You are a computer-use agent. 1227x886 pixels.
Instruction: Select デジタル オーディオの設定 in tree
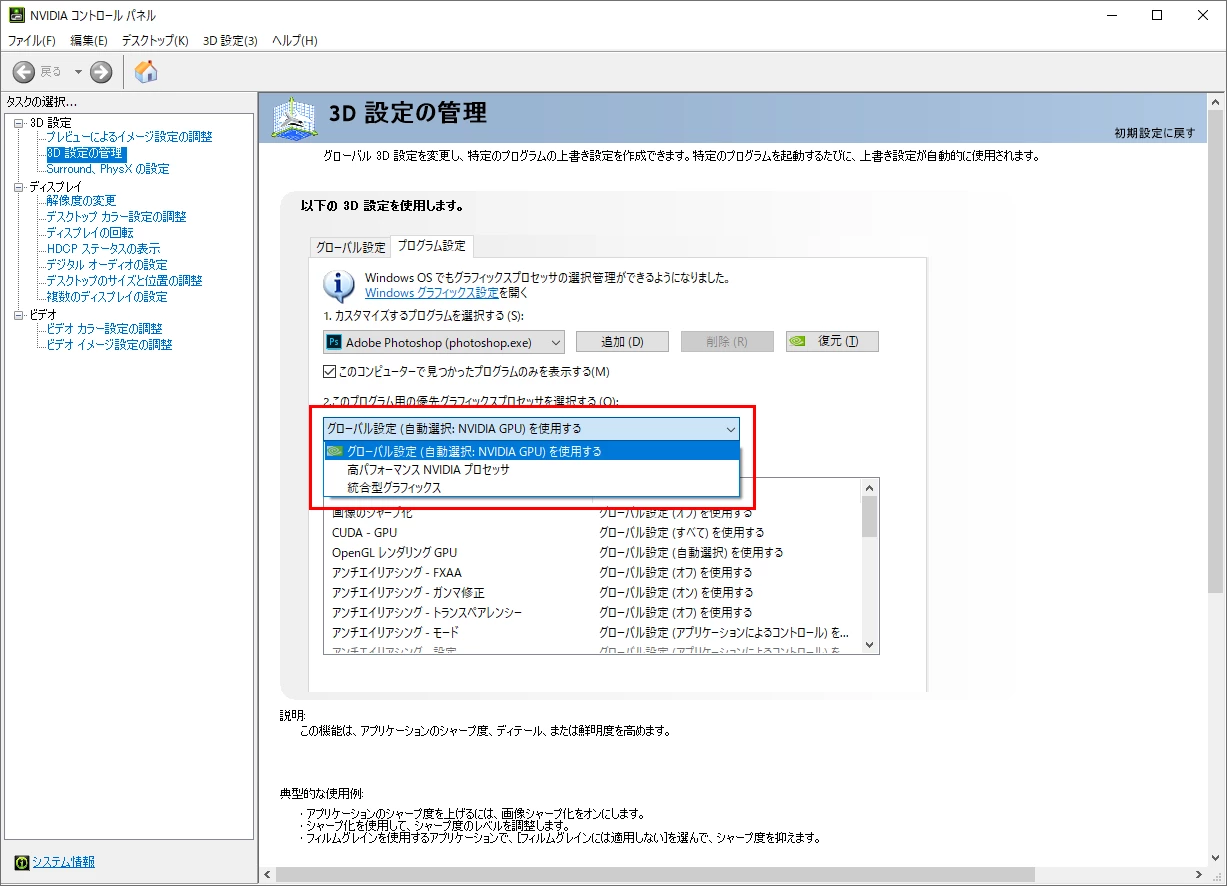click(107, 265)
